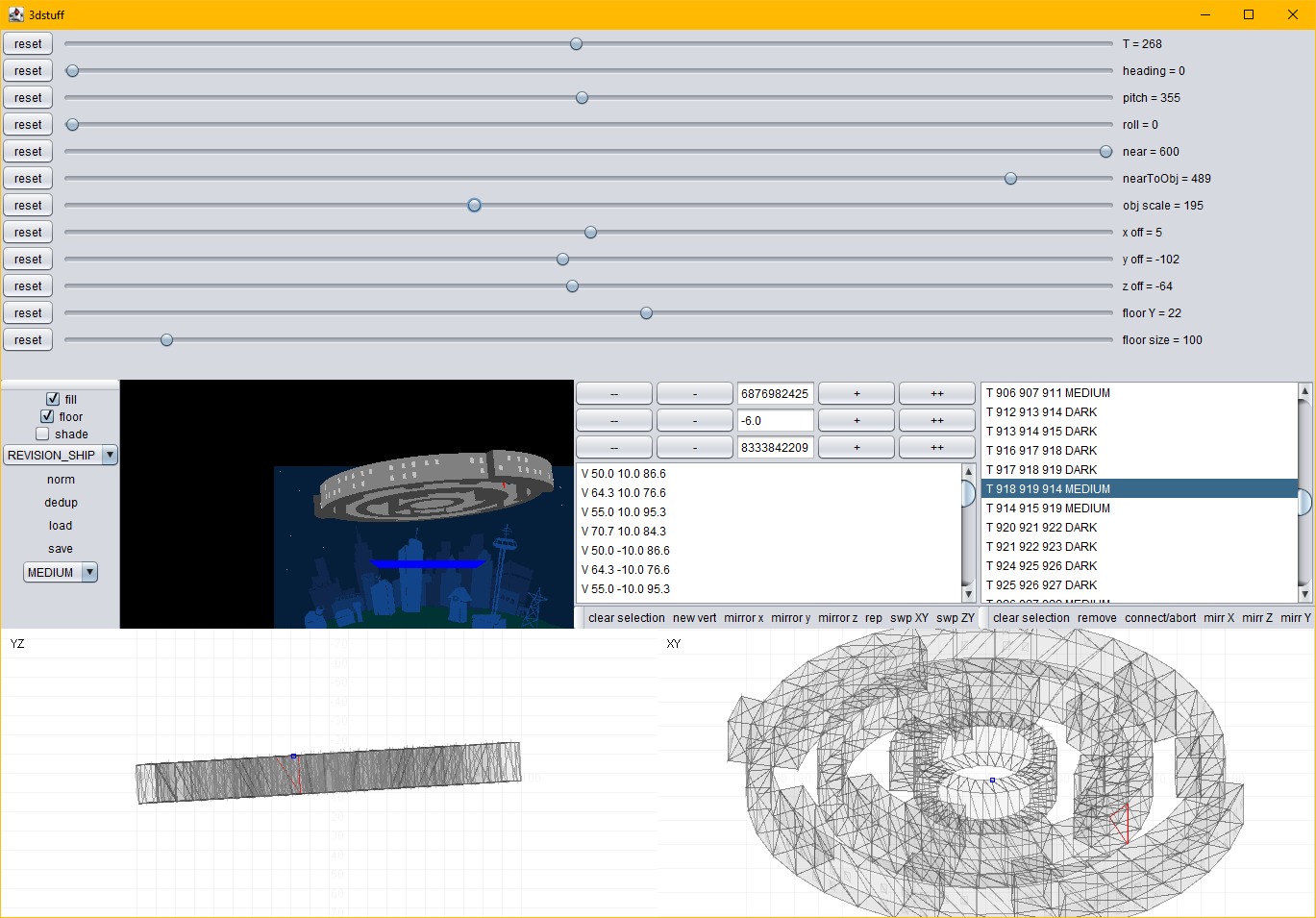Reset the floor Y value
The width and height of the screenshot is (1316, 918).
(28, 313)
